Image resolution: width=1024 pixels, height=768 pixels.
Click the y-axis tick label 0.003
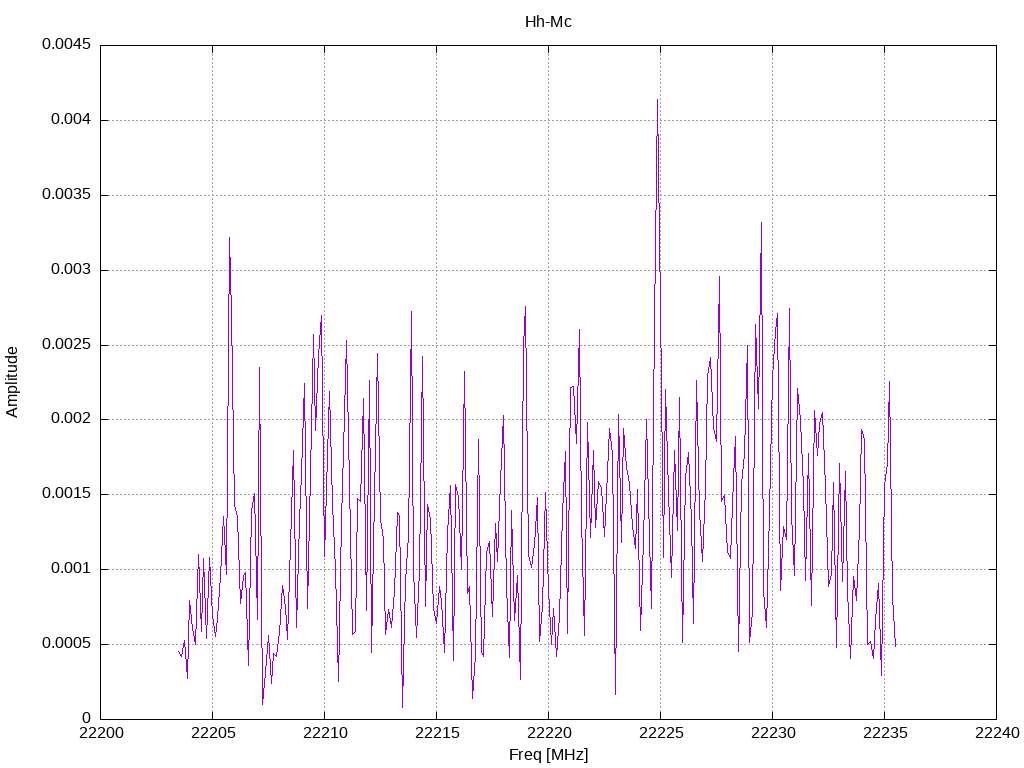pos(71,270)
